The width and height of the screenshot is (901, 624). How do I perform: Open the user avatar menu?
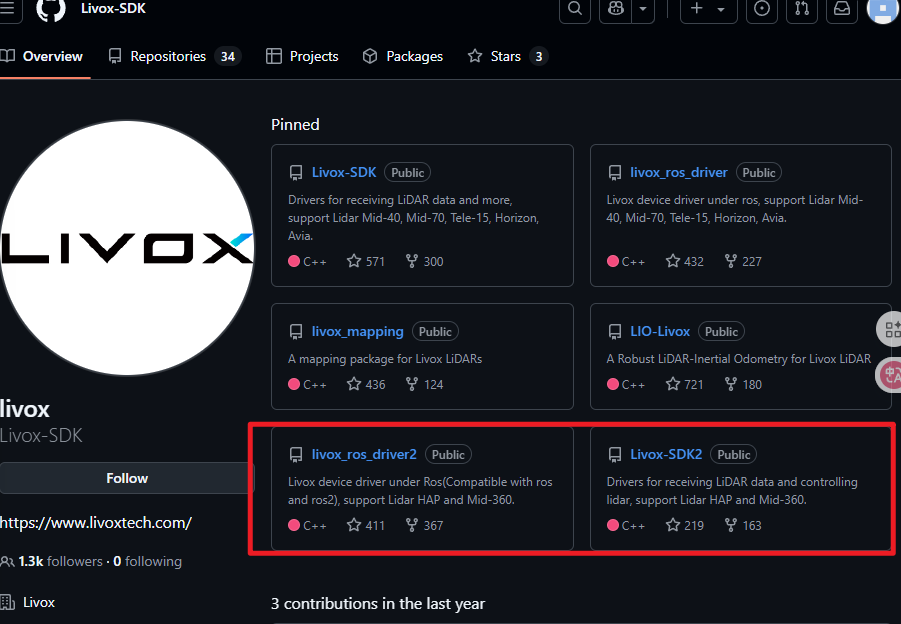click(884, 9)
